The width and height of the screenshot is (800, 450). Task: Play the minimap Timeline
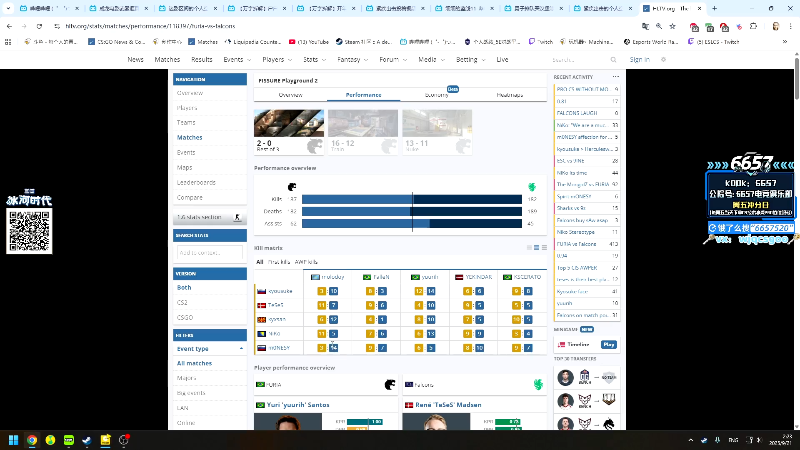(x=608, y=344)
